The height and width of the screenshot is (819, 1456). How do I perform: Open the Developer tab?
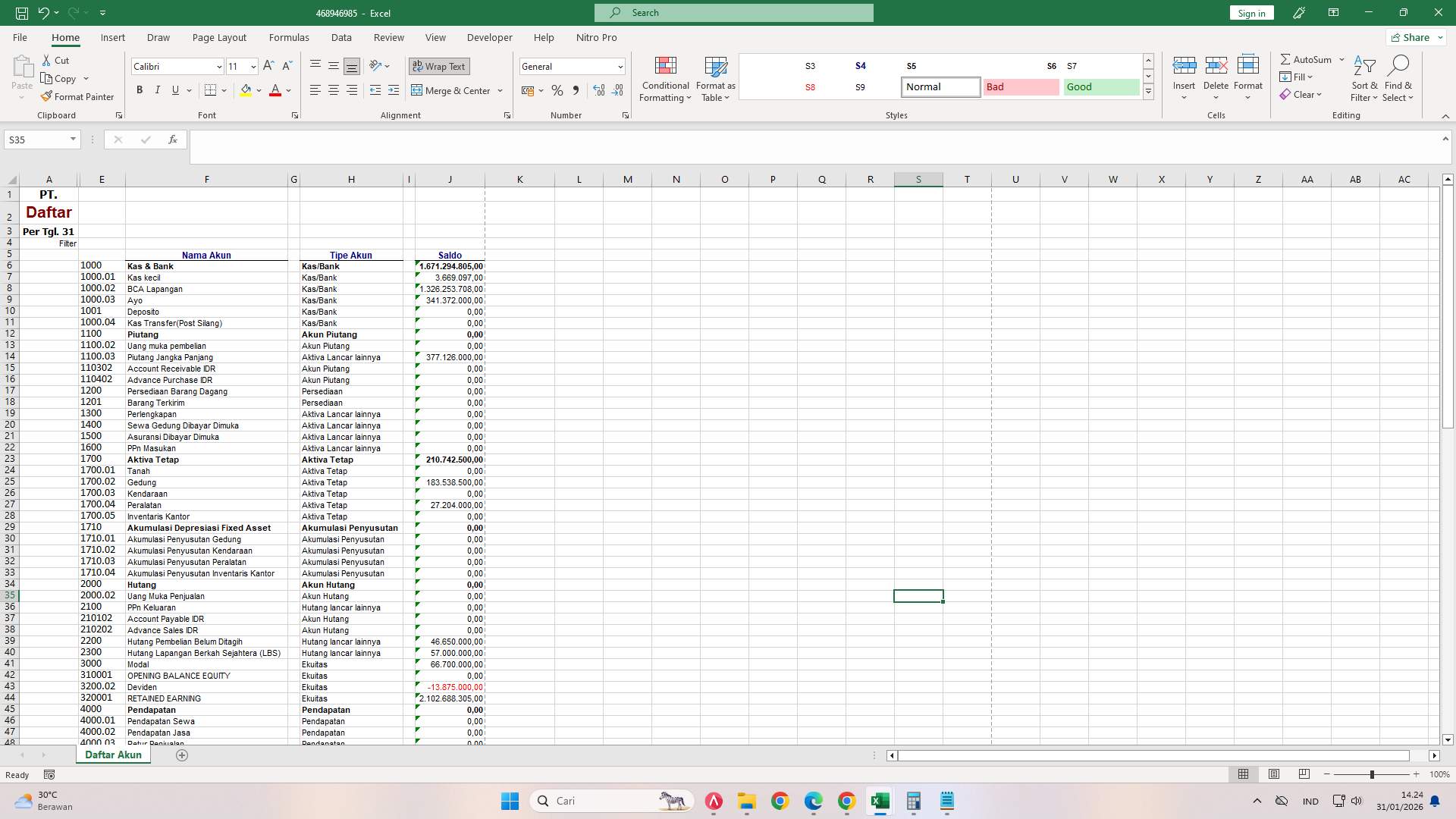489,37
